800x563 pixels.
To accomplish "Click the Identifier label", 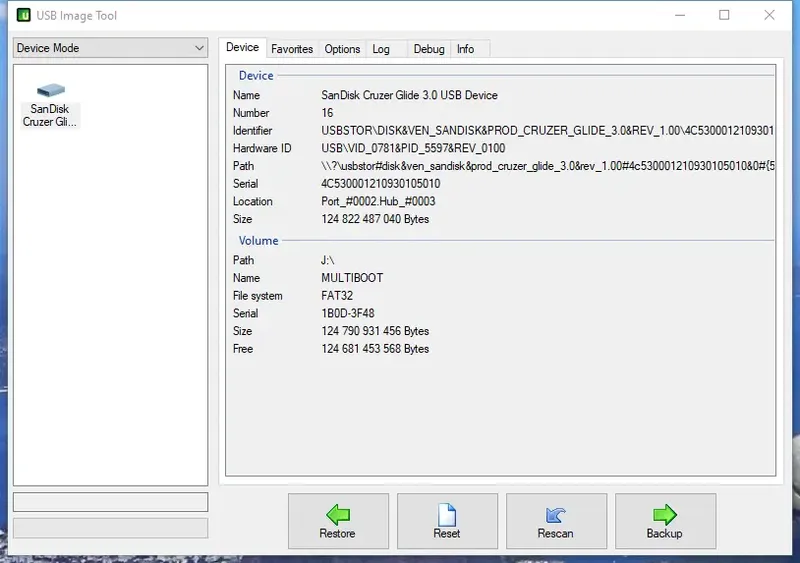I will tap(253, 131).
